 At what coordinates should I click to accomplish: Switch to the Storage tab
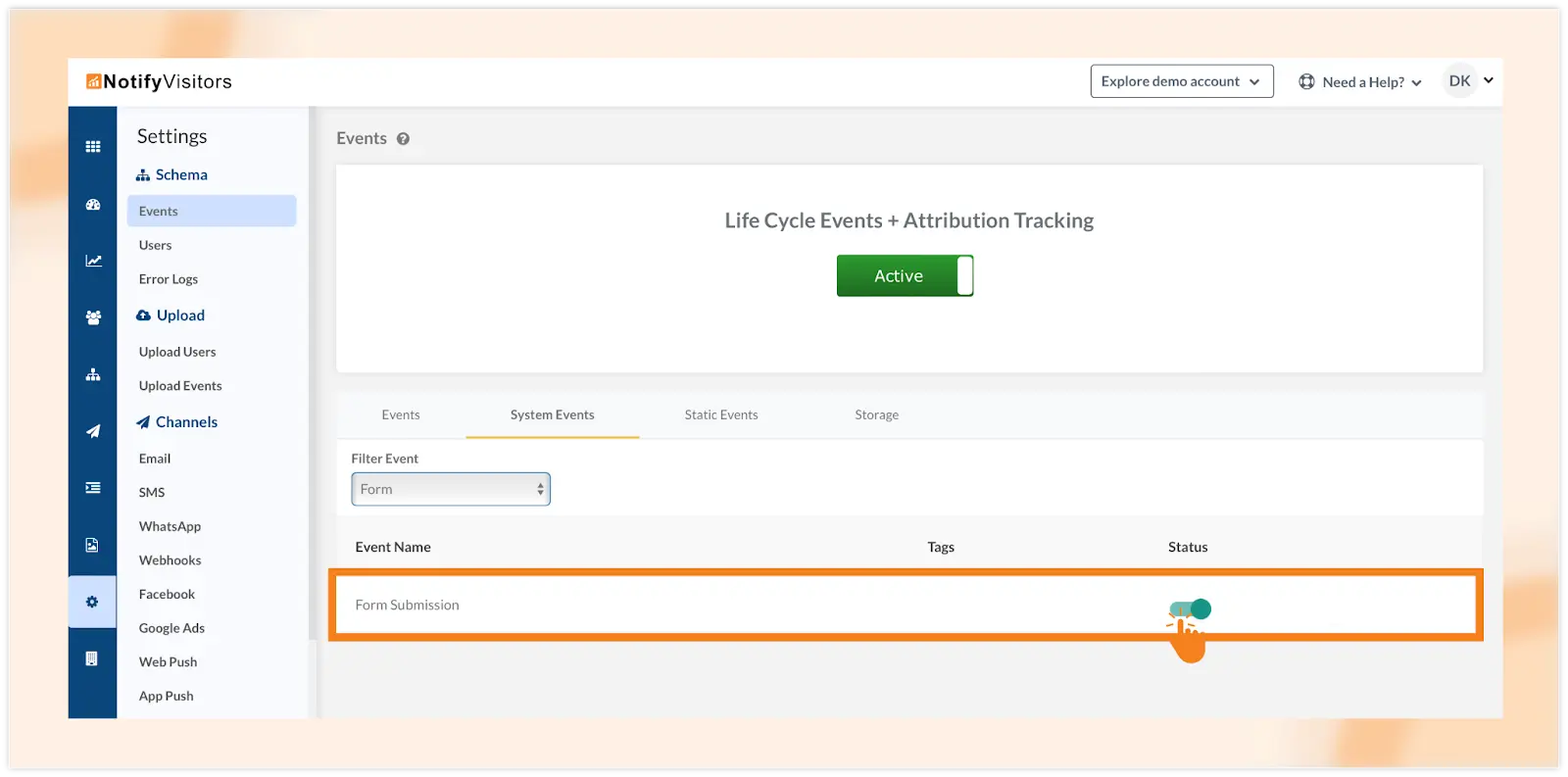[x=876, y=414]
